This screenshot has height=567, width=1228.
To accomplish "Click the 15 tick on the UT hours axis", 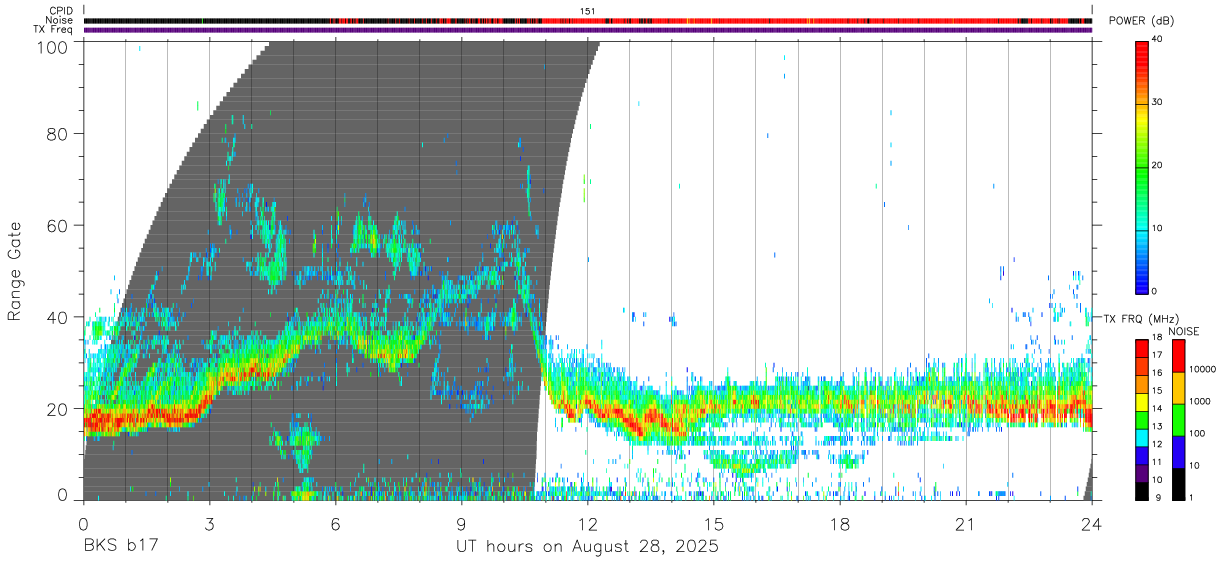I will 714,525.
